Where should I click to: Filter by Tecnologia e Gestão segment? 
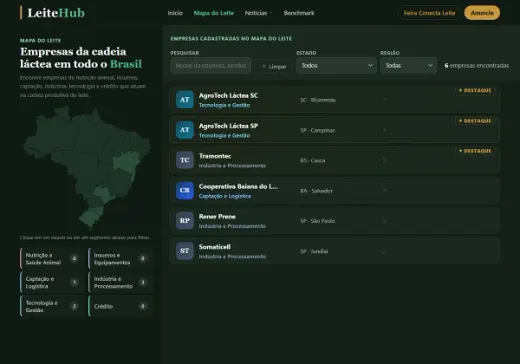pyautogui.click(x=52, y=306)
